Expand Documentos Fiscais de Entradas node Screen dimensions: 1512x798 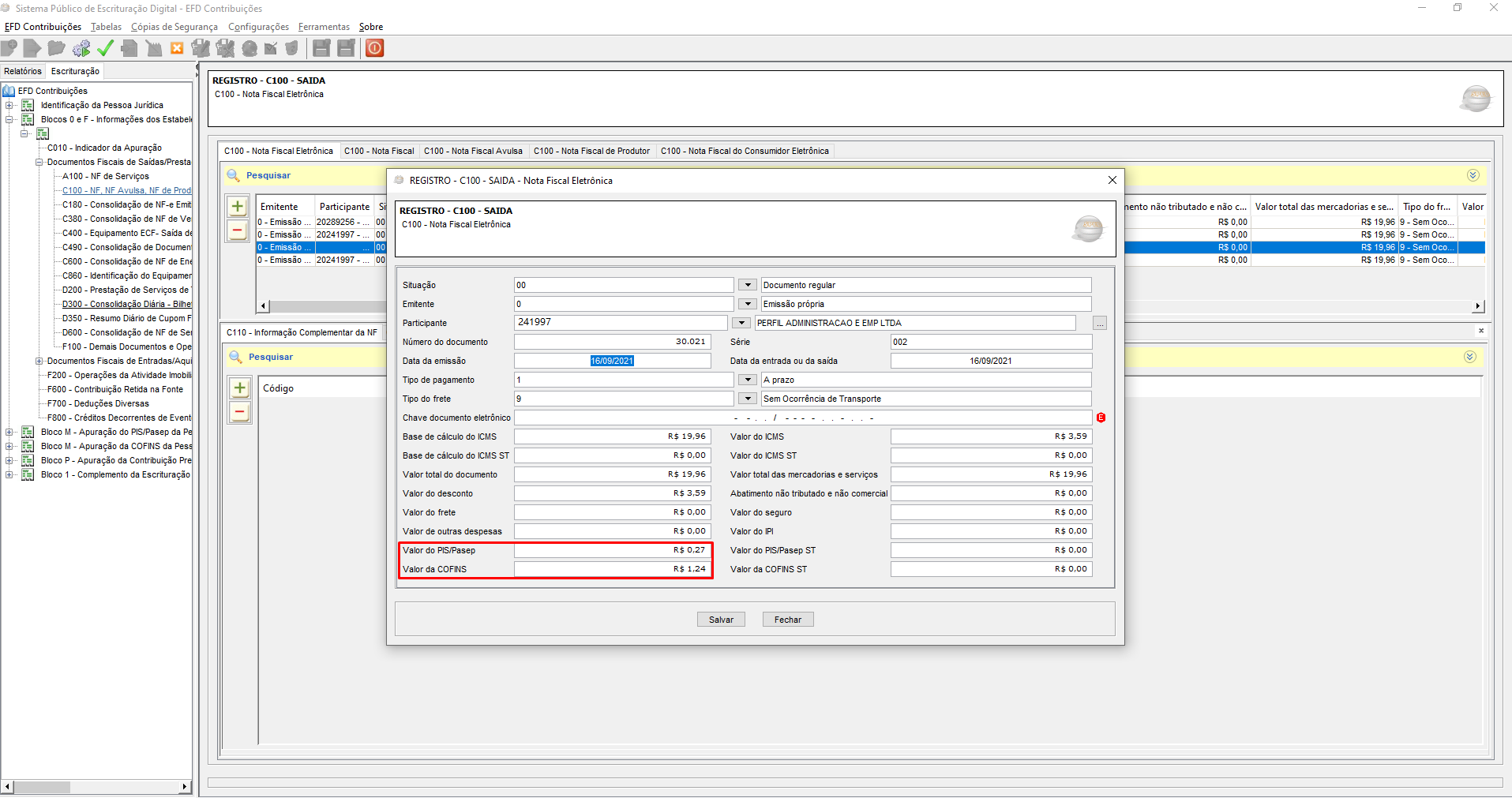tap(39, 361)
